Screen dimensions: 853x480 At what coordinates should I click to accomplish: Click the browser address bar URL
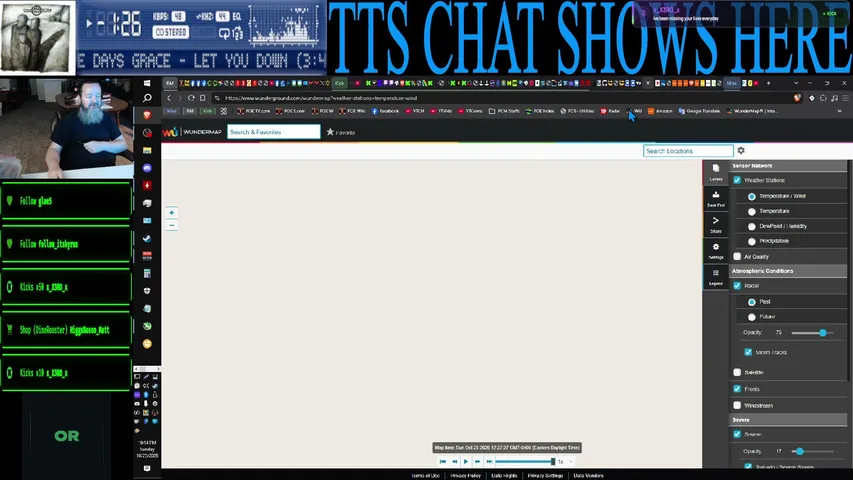click(321, 98)
